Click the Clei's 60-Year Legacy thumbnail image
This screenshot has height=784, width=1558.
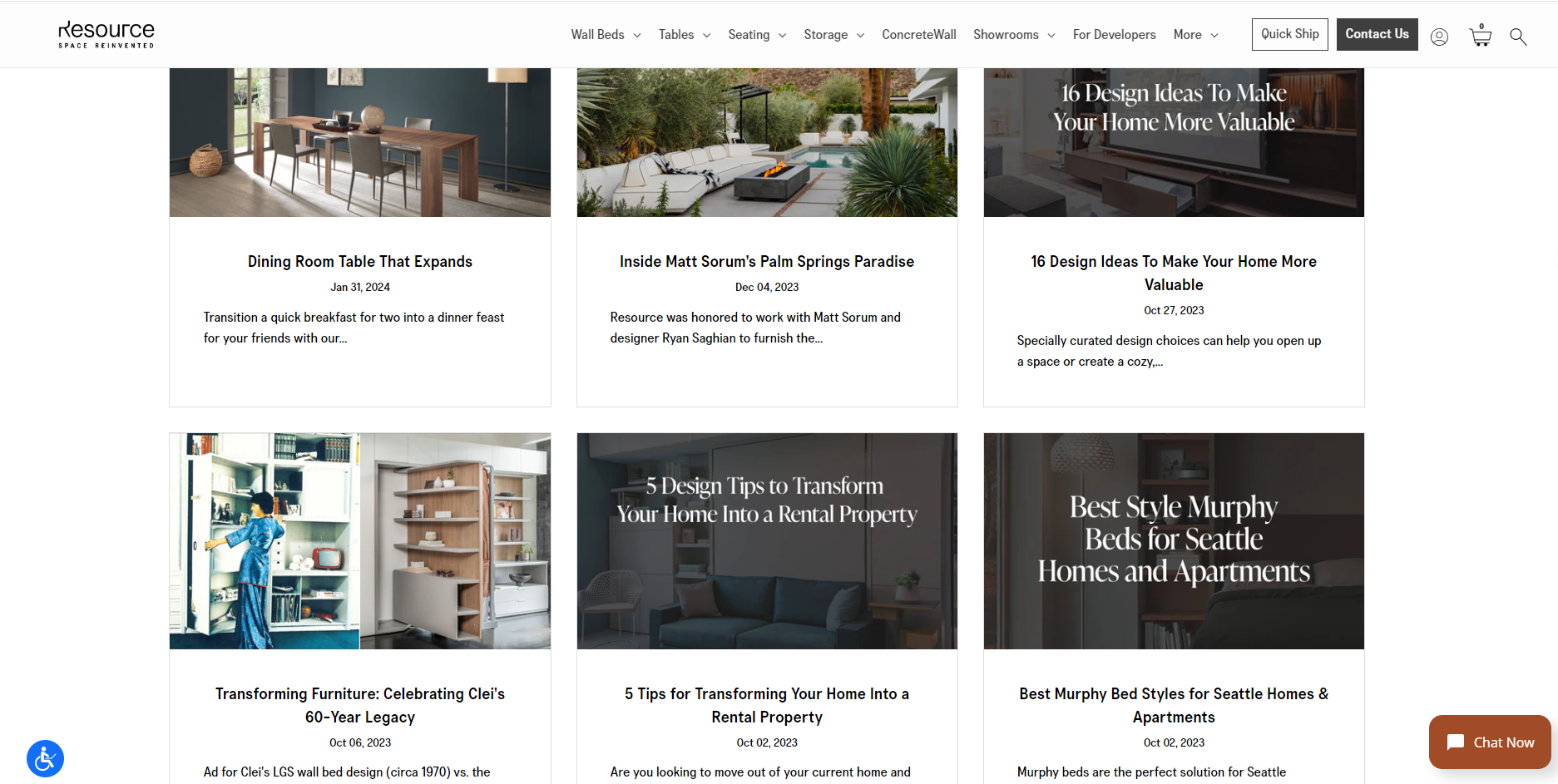tap(359, 540)
